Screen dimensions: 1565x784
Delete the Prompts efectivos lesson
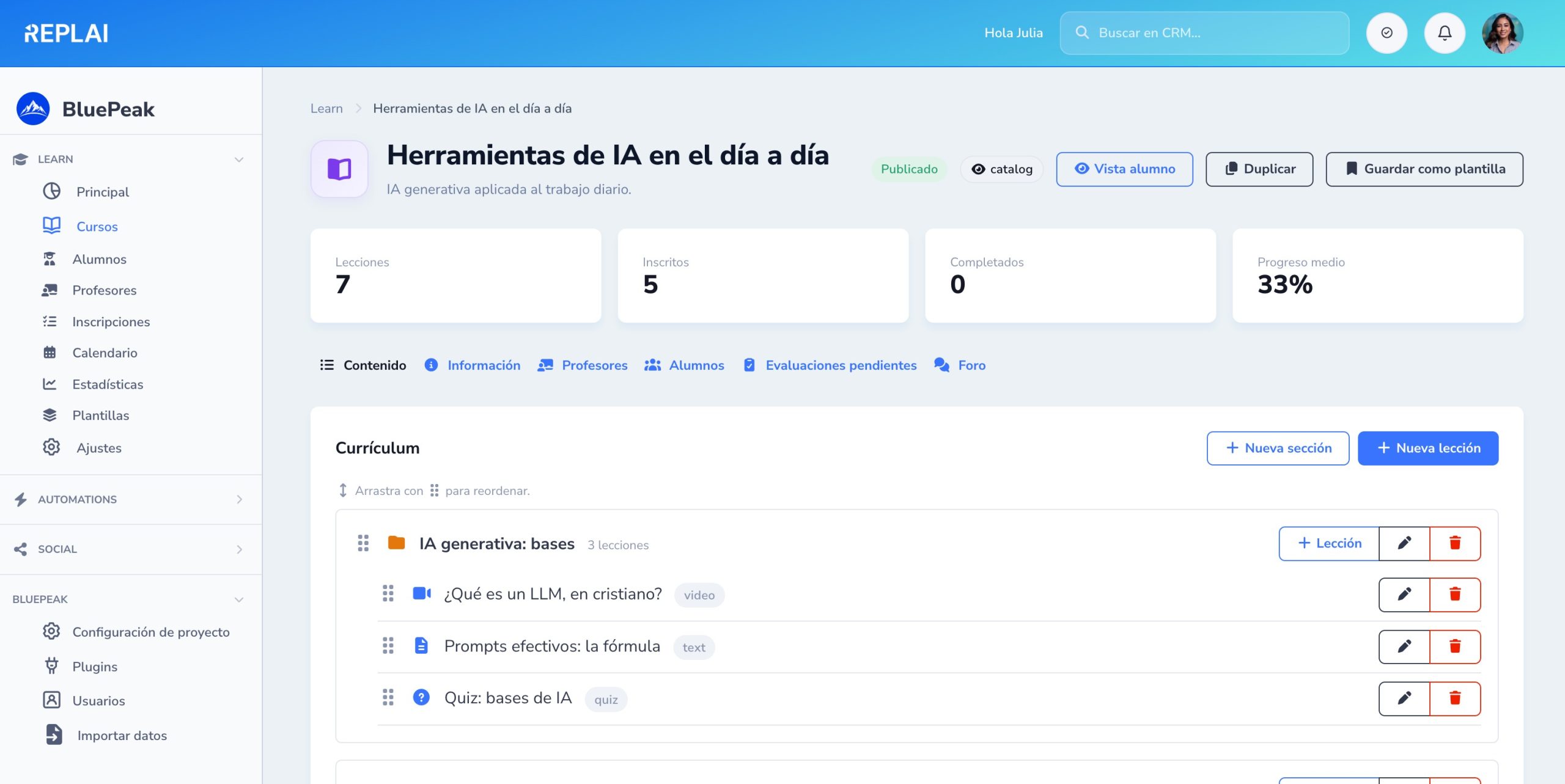tap(1455, 647)
